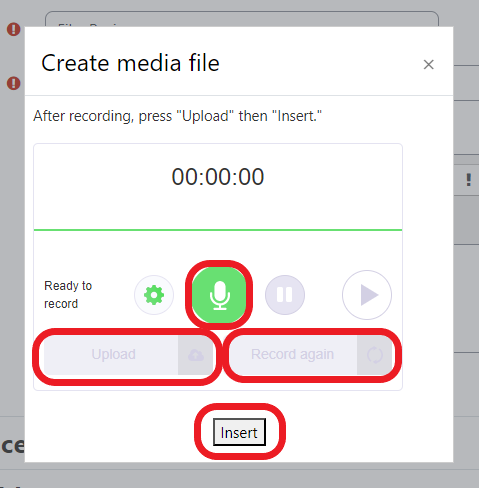Close the Create media file dialog
The width and height of the screenshot is (479, 488).
[x=428, y=64]
